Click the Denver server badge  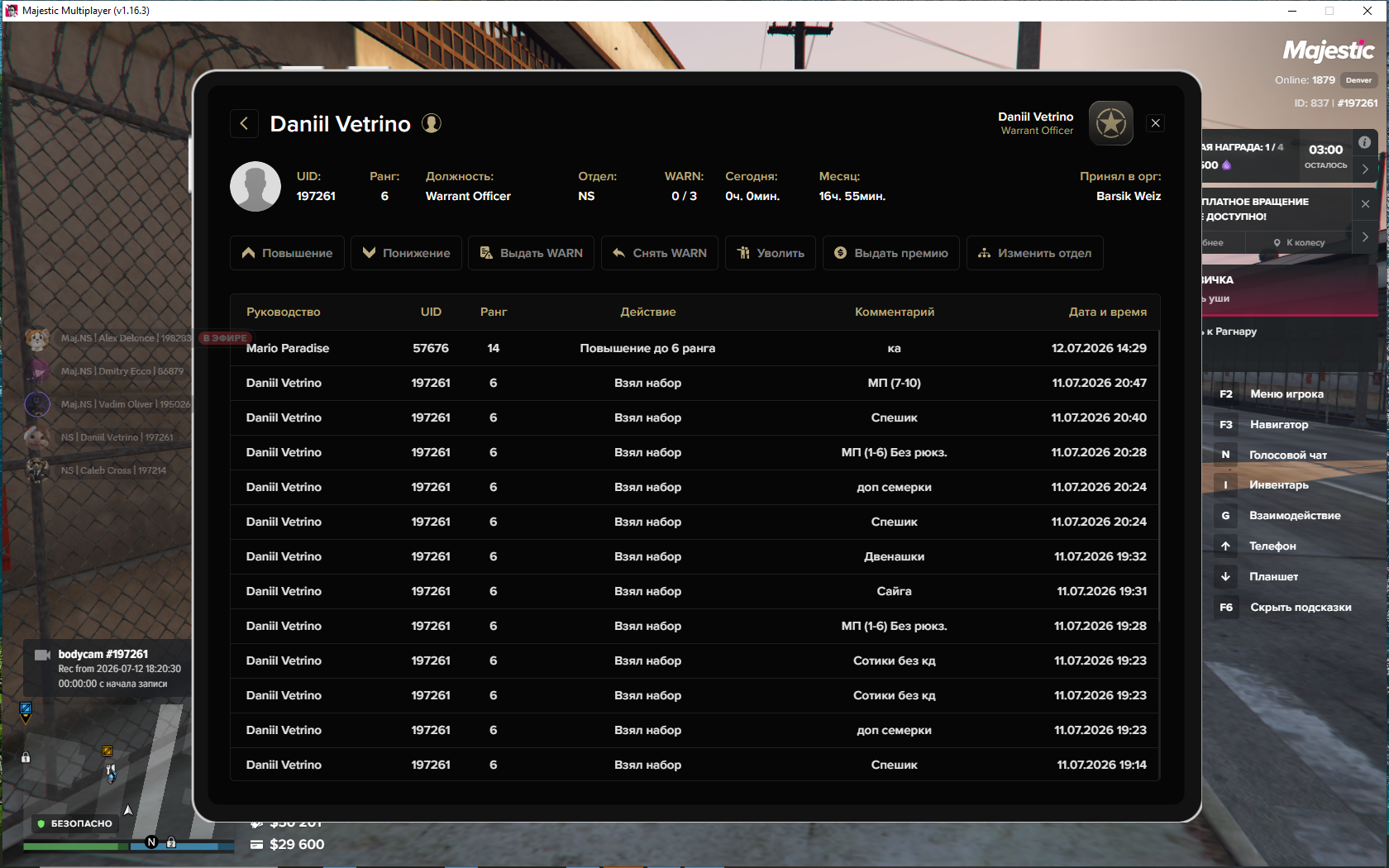click(1358, 80)
